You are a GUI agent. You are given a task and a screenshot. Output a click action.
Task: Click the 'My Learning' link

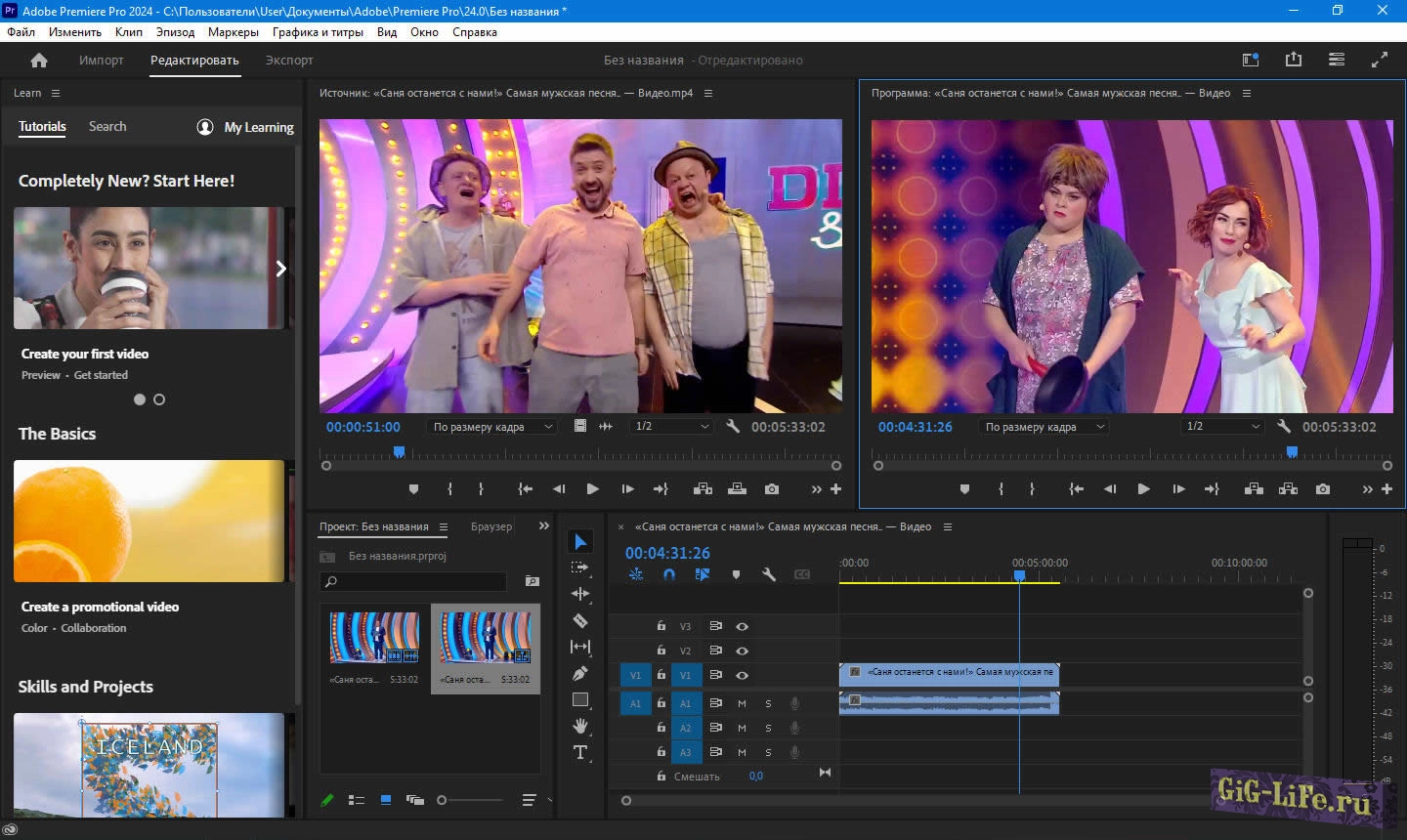258,127
